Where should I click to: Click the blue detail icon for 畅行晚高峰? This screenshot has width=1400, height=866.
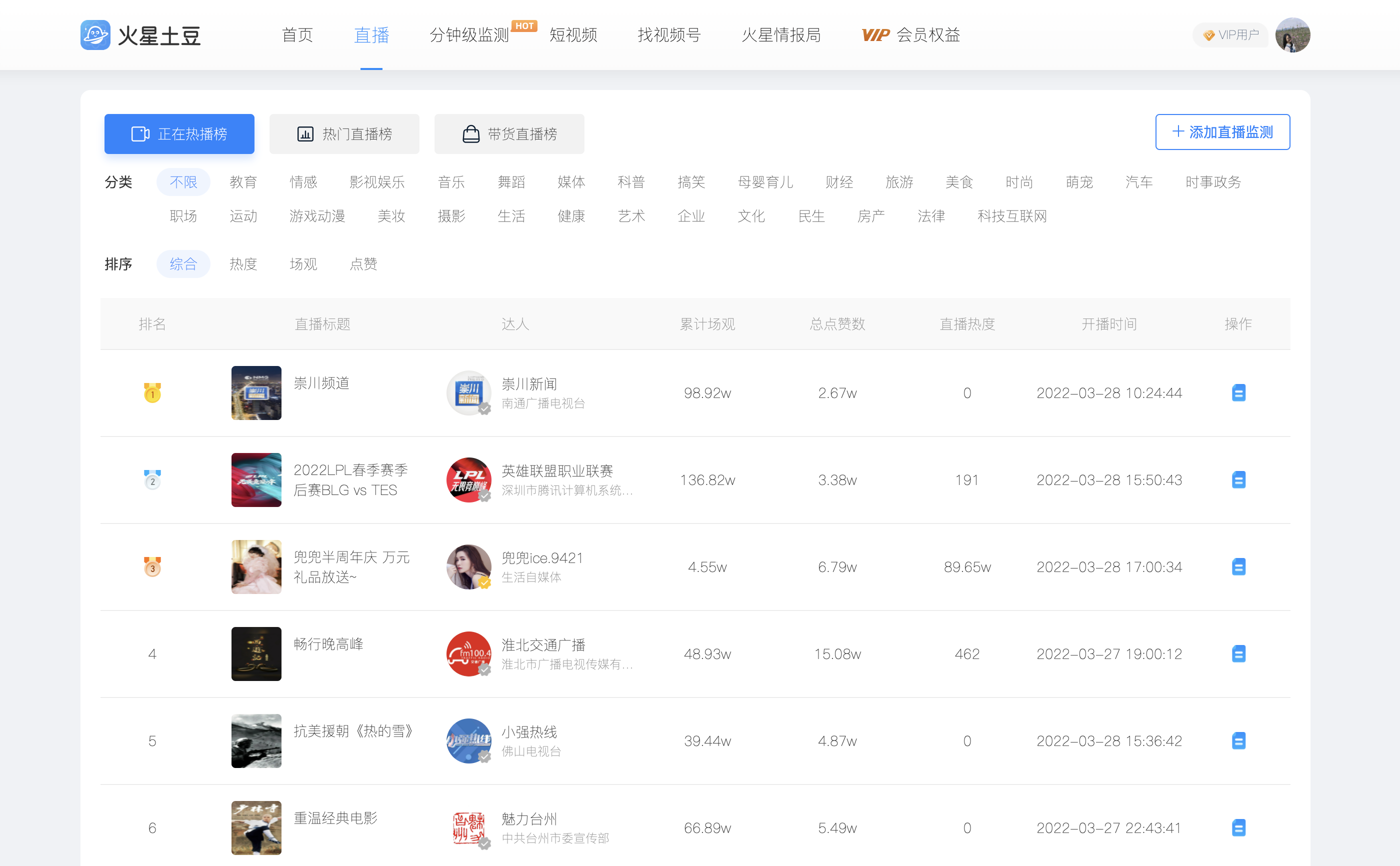tap(1238, 653)
